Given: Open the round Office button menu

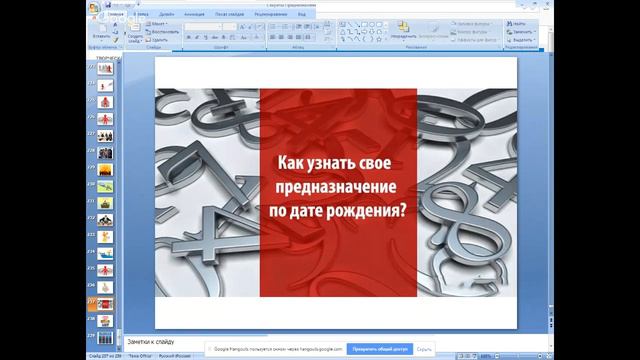Looking at the screenshot, I should click(94, 8).
